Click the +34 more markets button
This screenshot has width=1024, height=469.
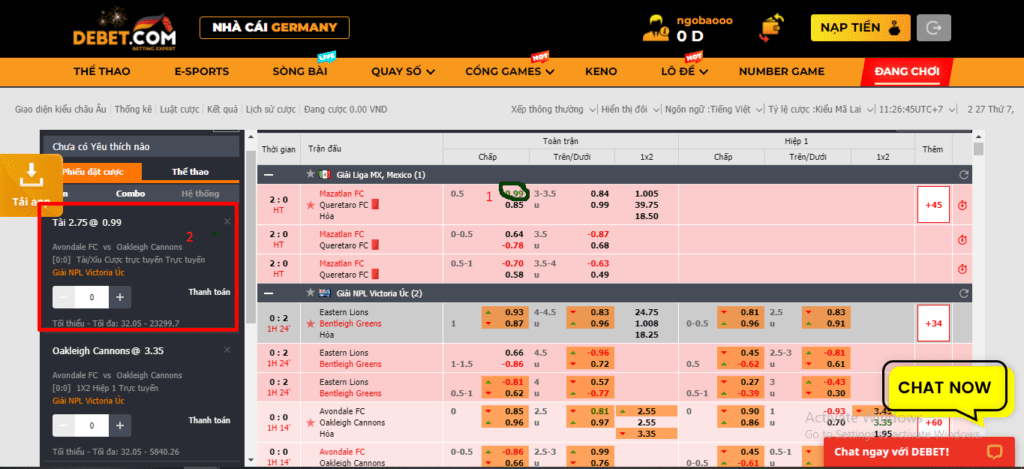(933, 323)
